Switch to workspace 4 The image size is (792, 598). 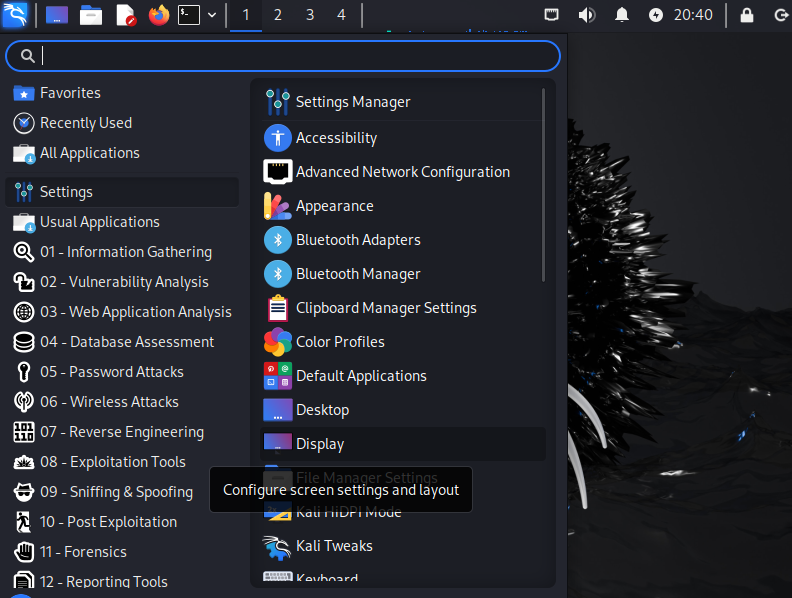point(341,15)
